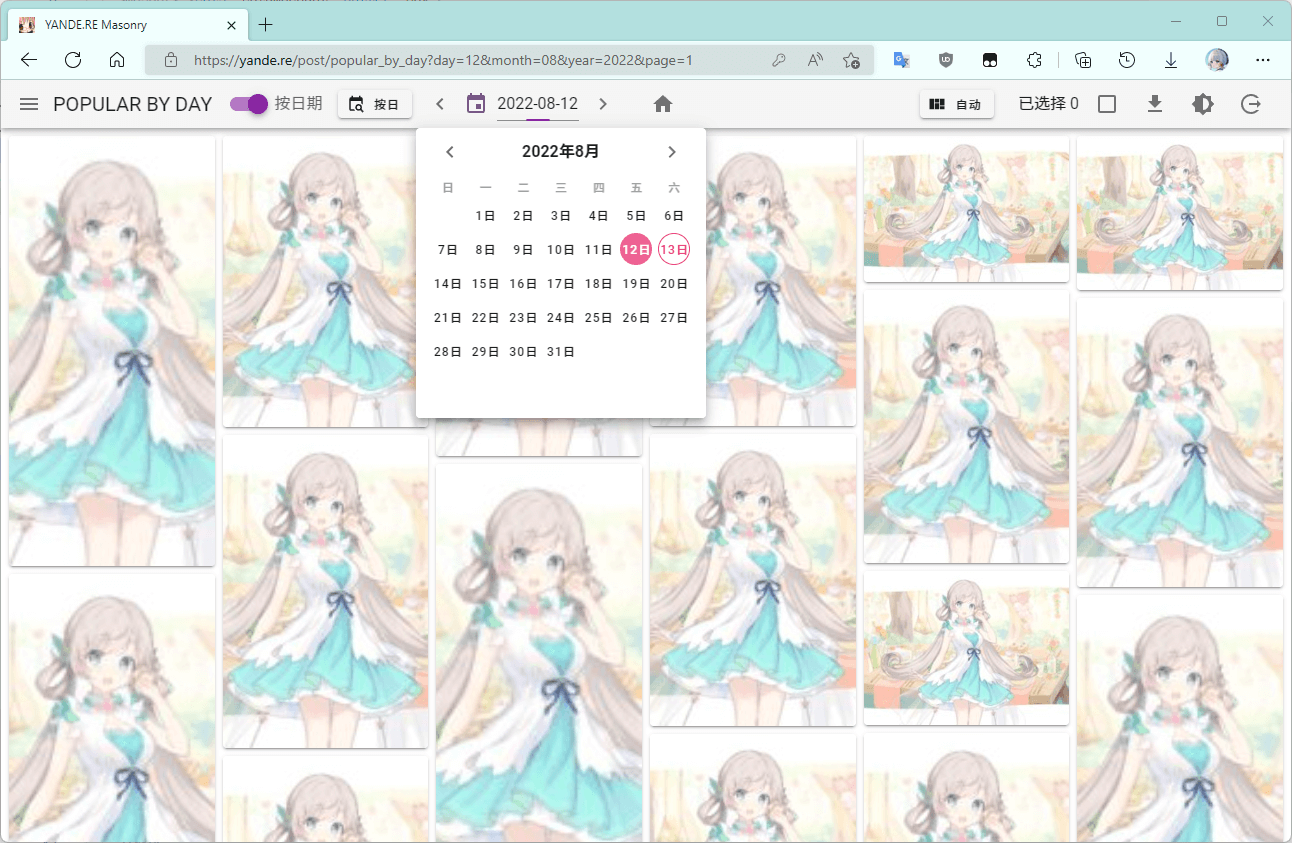Add this page to favorites

851,60
